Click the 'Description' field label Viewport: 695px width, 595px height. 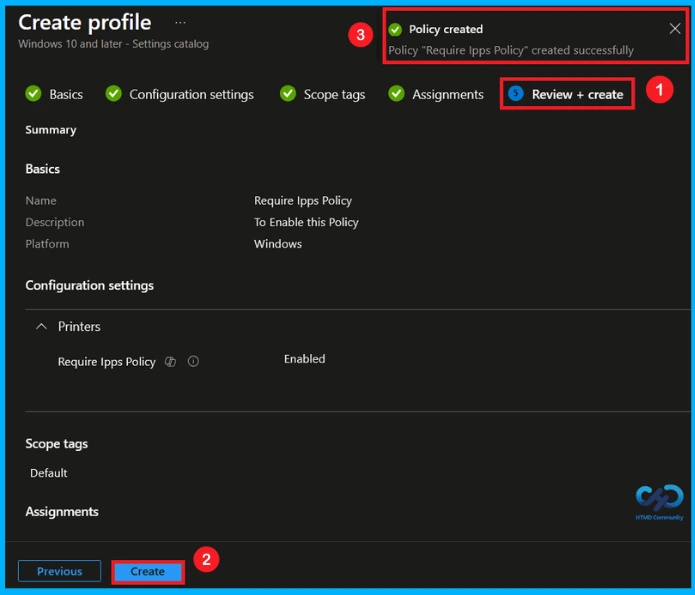(55, 222)
